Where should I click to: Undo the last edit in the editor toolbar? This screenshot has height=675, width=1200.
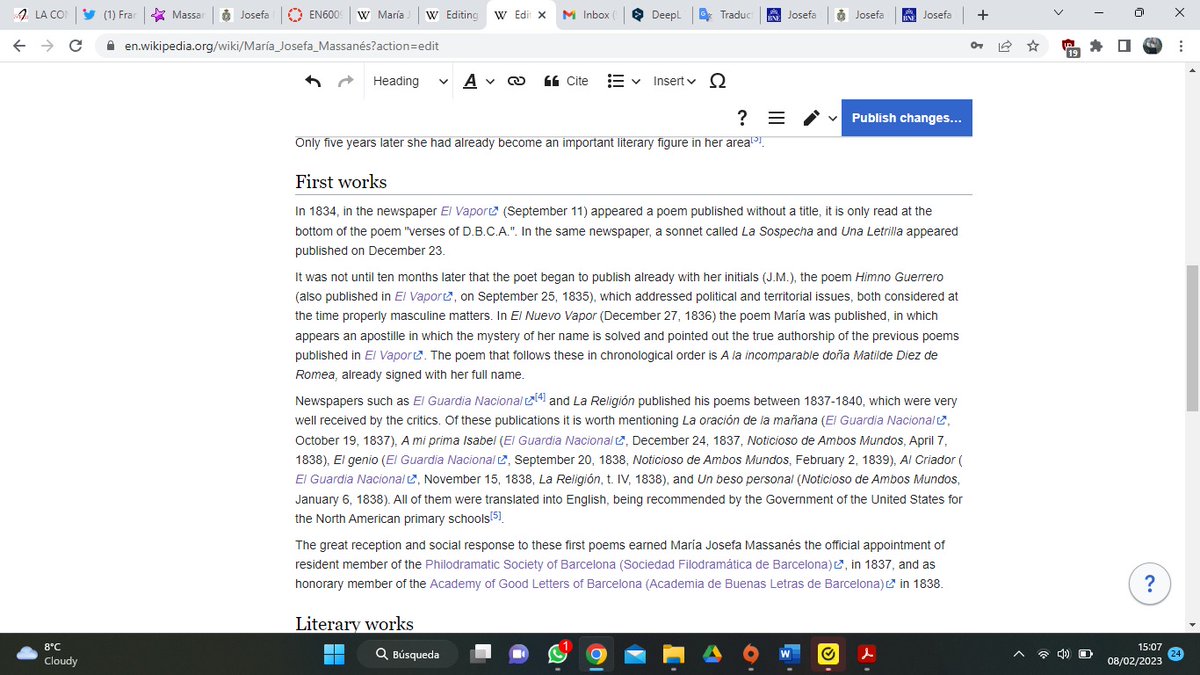[x=313, y=82]
